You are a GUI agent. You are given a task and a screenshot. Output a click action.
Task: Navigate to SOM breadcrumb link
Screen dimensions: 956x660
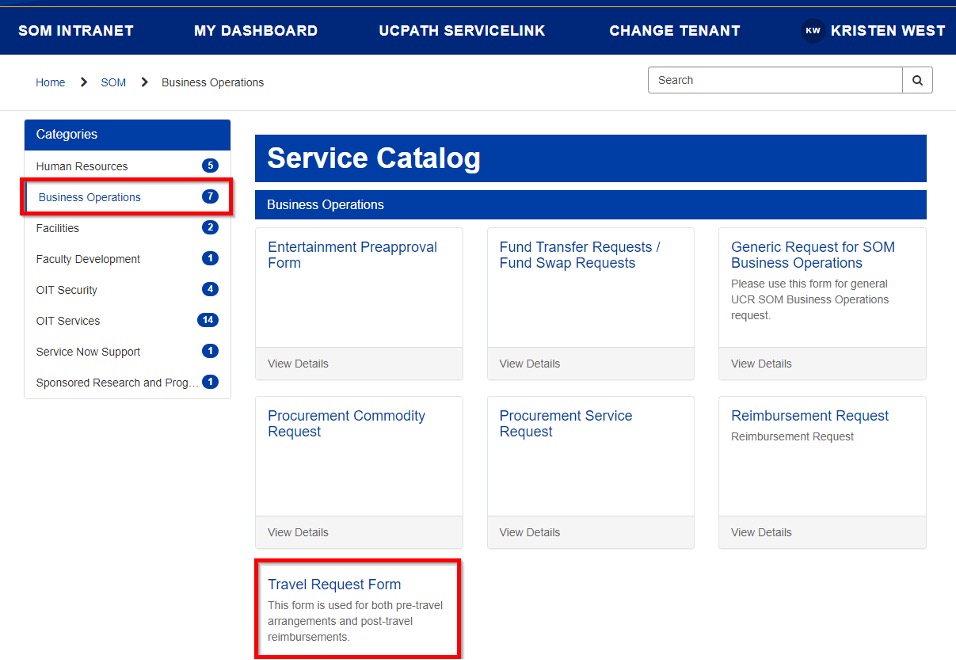pyautogui.click(x=113, y=83)
